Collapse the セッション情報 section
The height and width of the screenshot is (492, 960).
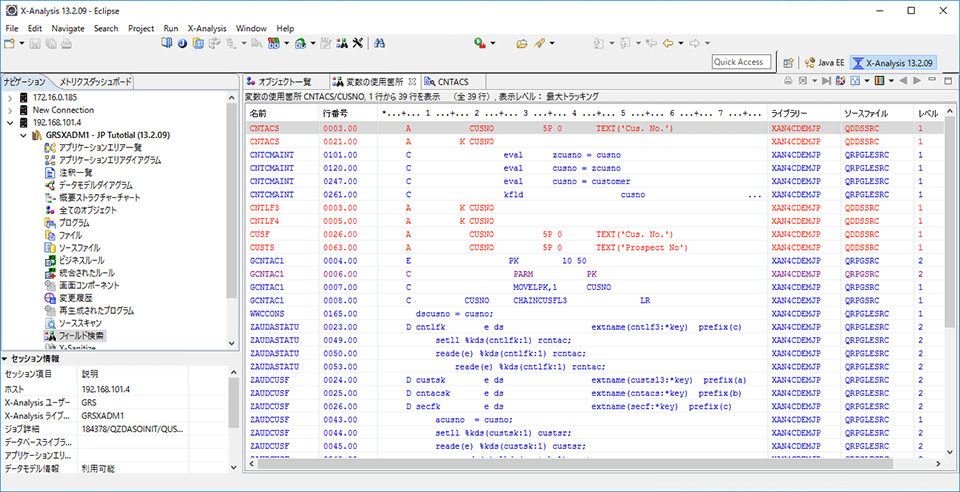[x=5, y=359]
